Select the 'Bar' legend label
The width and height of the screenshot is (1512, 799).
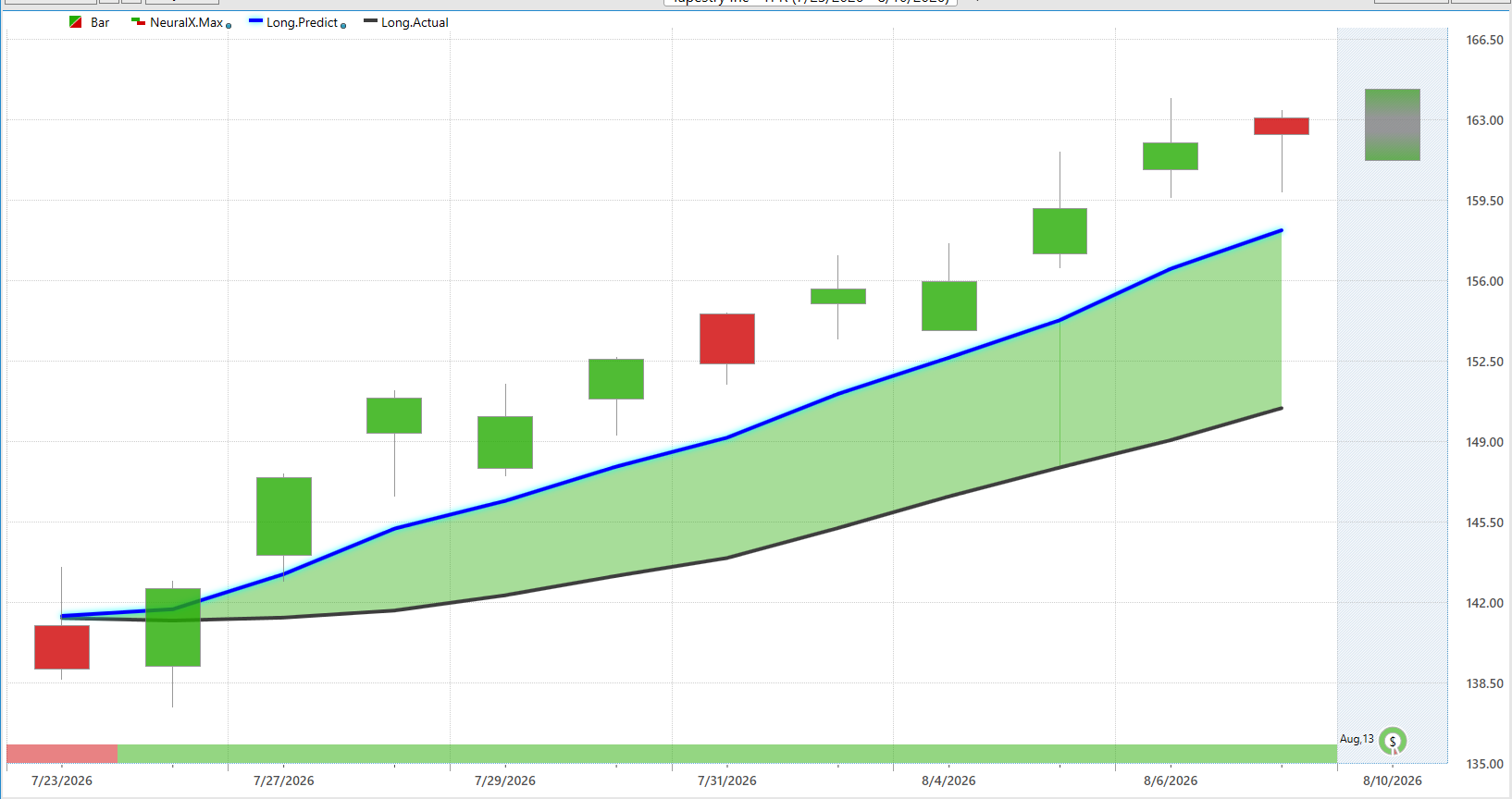[100, 22]
